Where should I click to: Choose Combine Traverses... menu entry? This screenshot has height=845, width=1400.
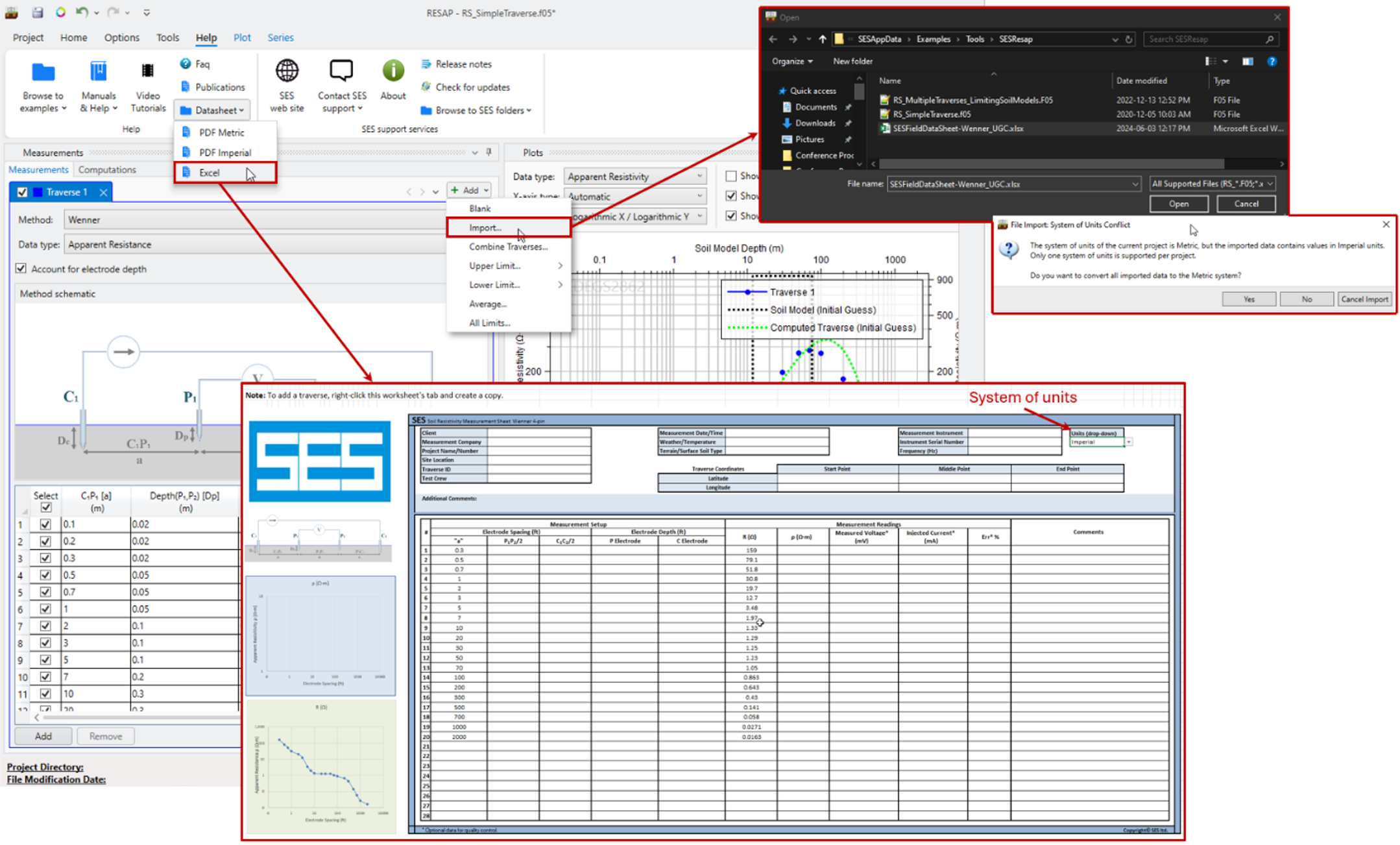point(509,247)
